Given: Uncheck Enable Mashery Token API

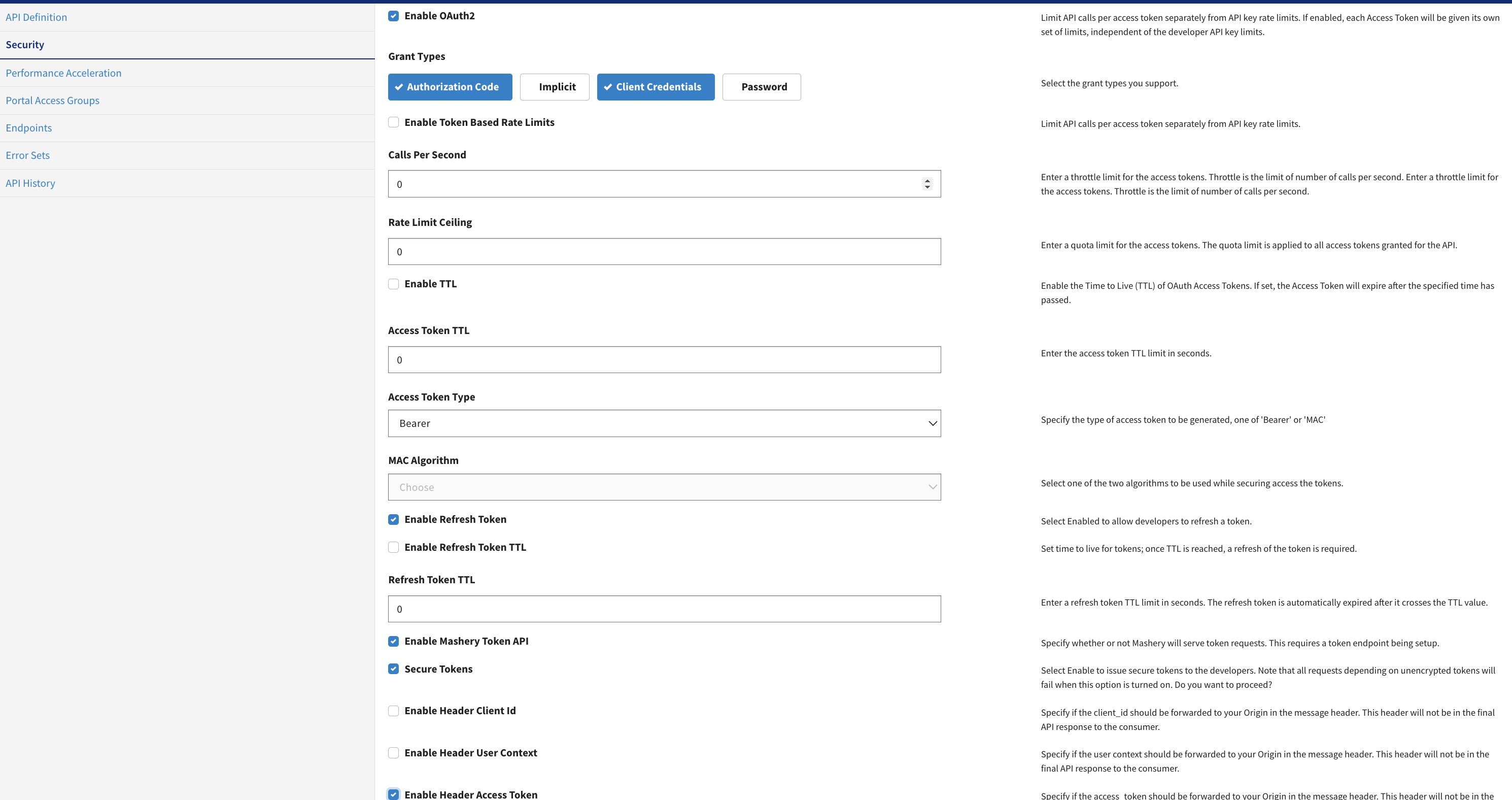Looking at the screenshot, I should tap(393, 642).
